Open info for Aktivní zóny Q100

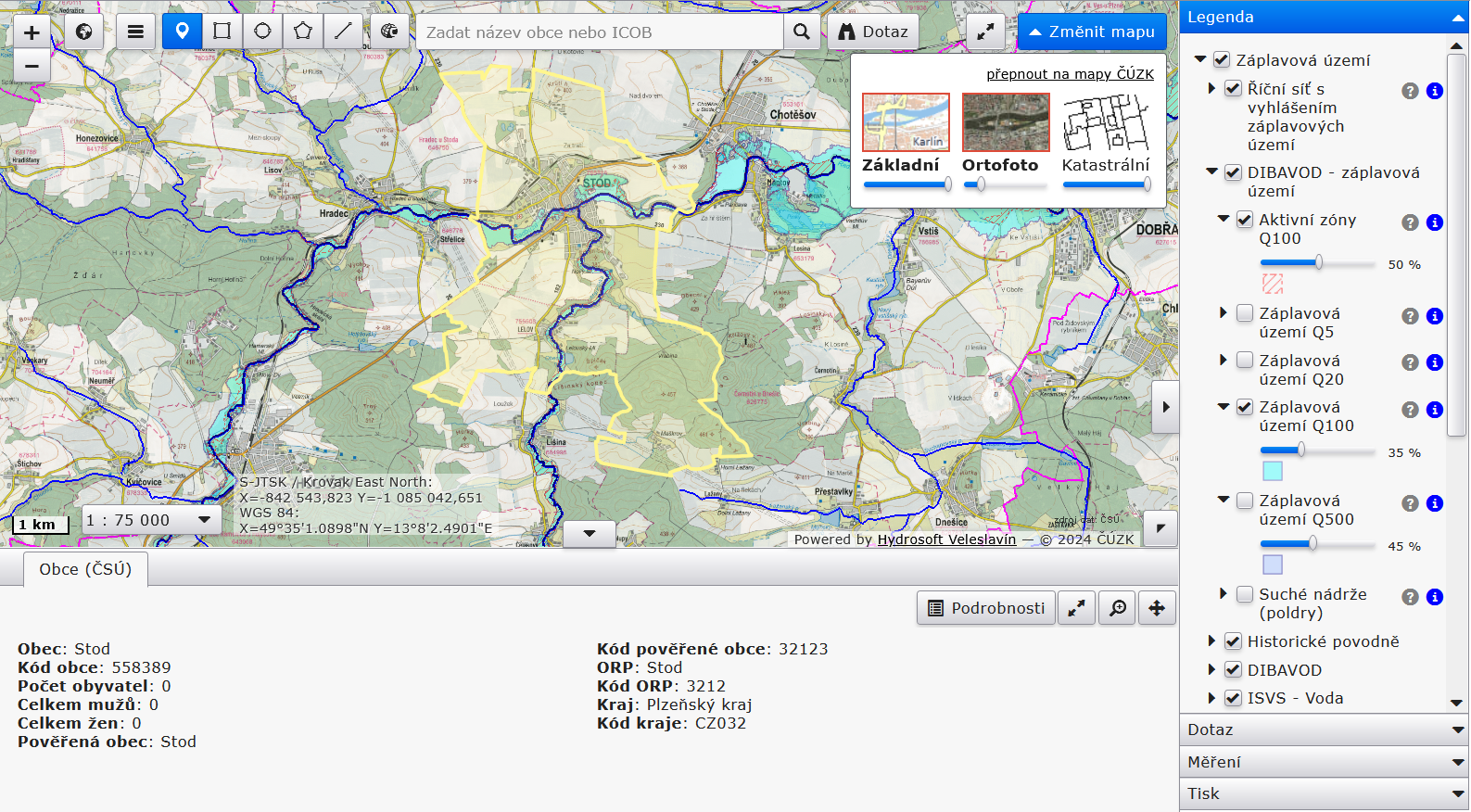1435,222
